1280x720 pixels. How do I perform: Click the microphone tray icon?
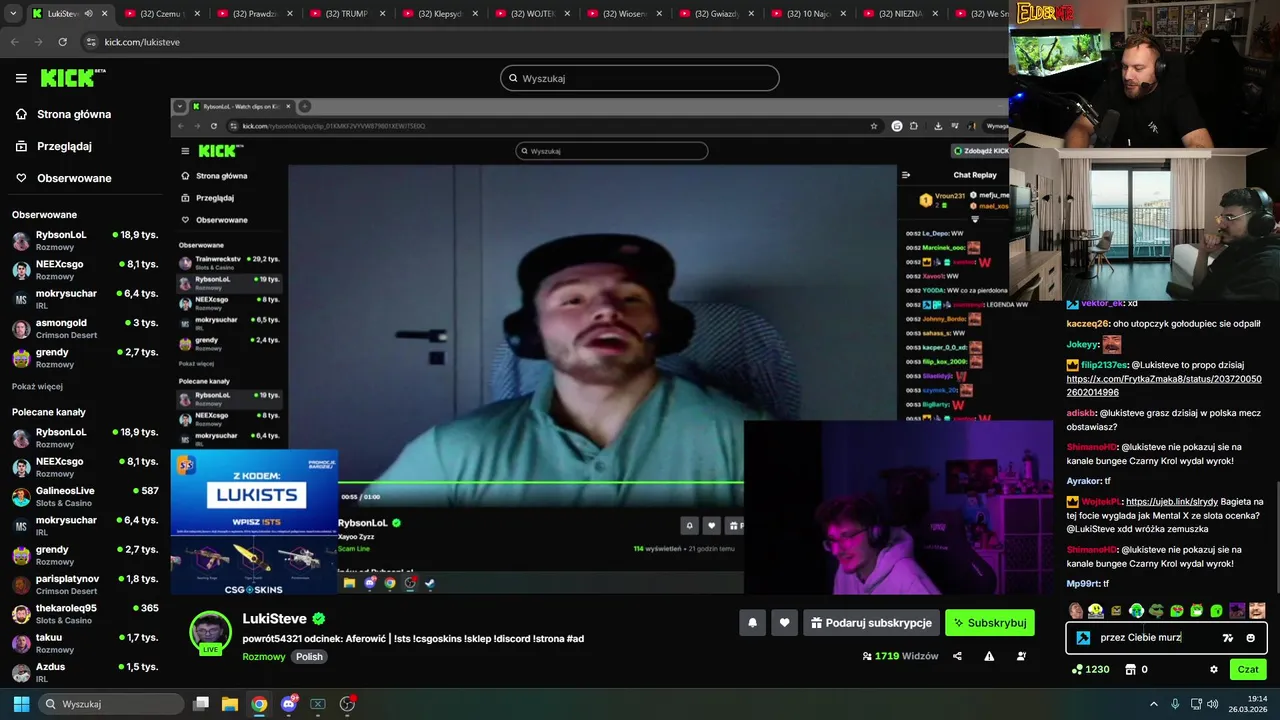(1175, 704)
